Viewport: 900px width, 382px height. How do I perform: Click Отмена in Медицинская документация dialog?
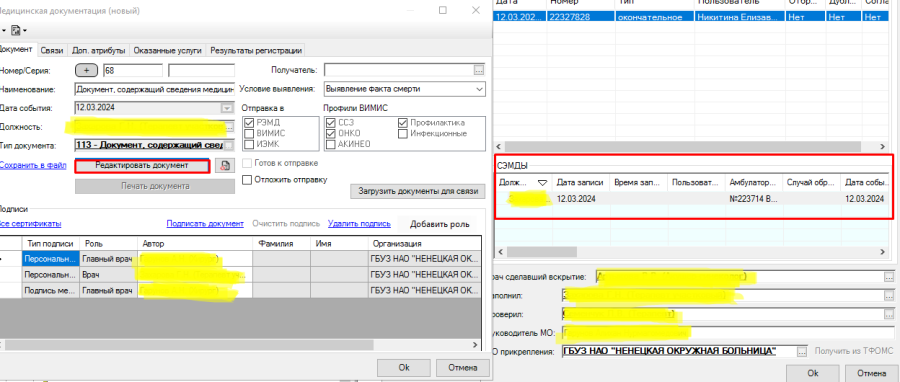tap(462, 368)
